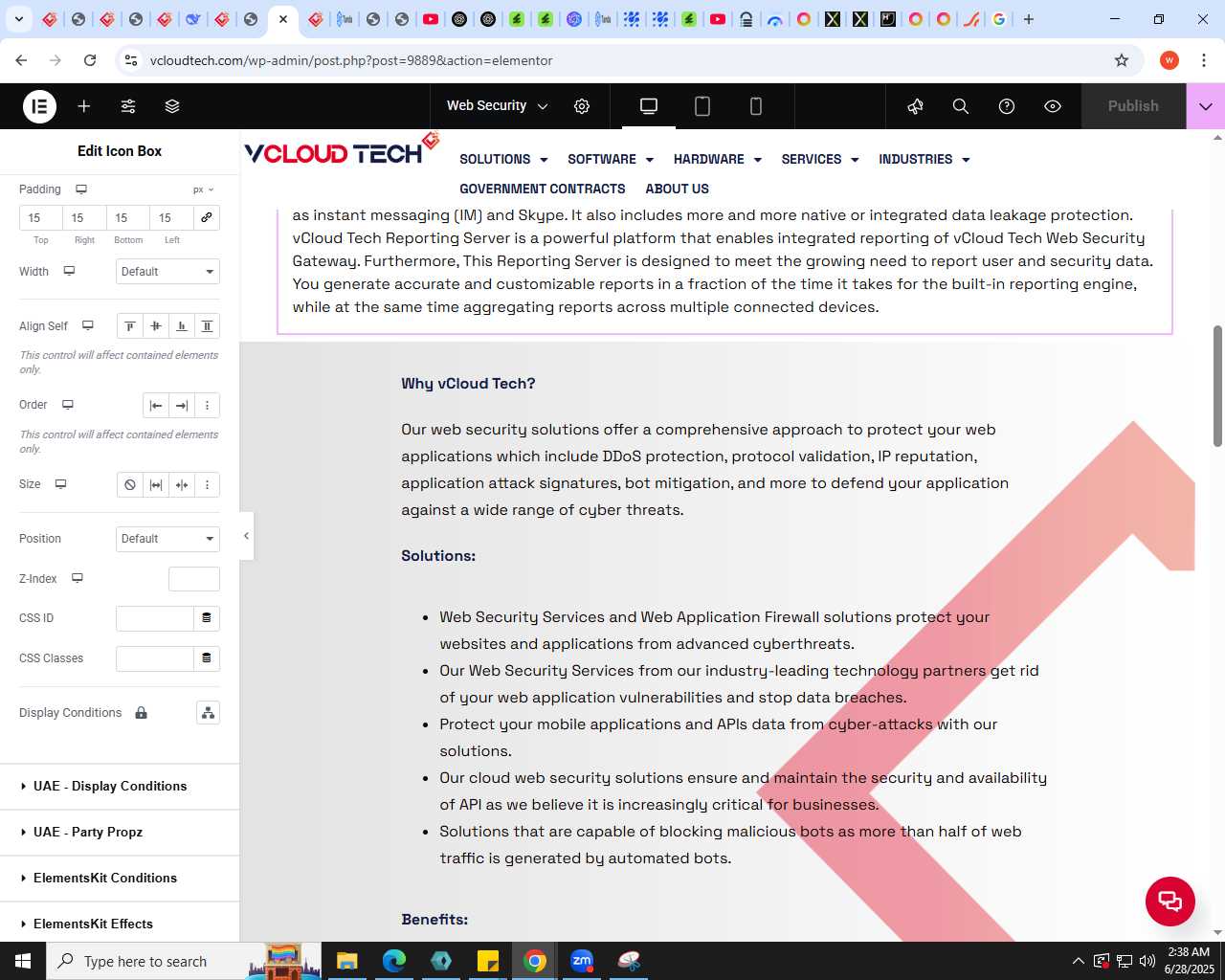Image resolution: width=1225 pixels, height=980 pixels.
Task: Click the Publish button
Action: pyautogui.click(x=1133, y=106)
